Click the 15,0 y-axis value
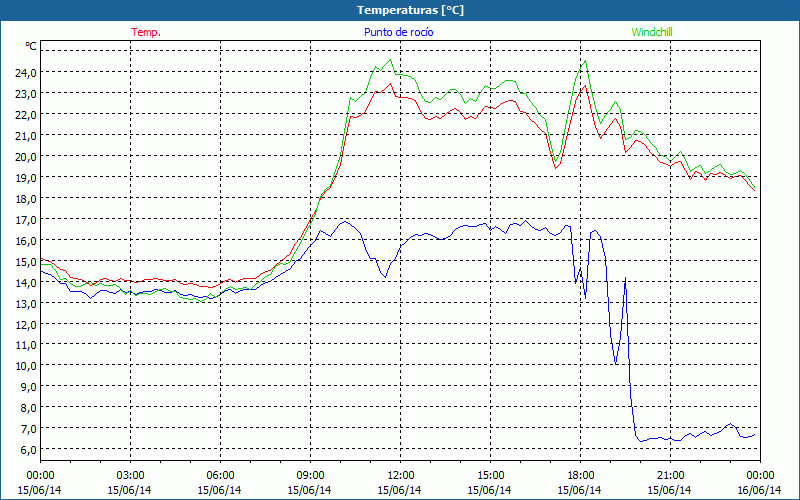Screen dimensions: 800x500 click(26, 261)
